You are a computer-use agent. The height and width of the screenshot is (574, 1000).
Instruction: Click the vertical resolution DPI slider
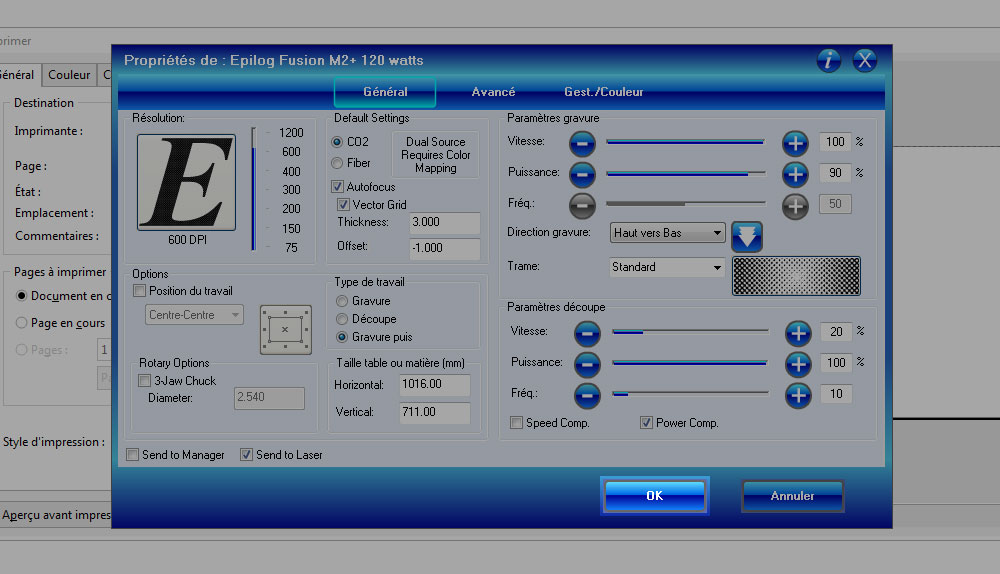coord(254,189)
